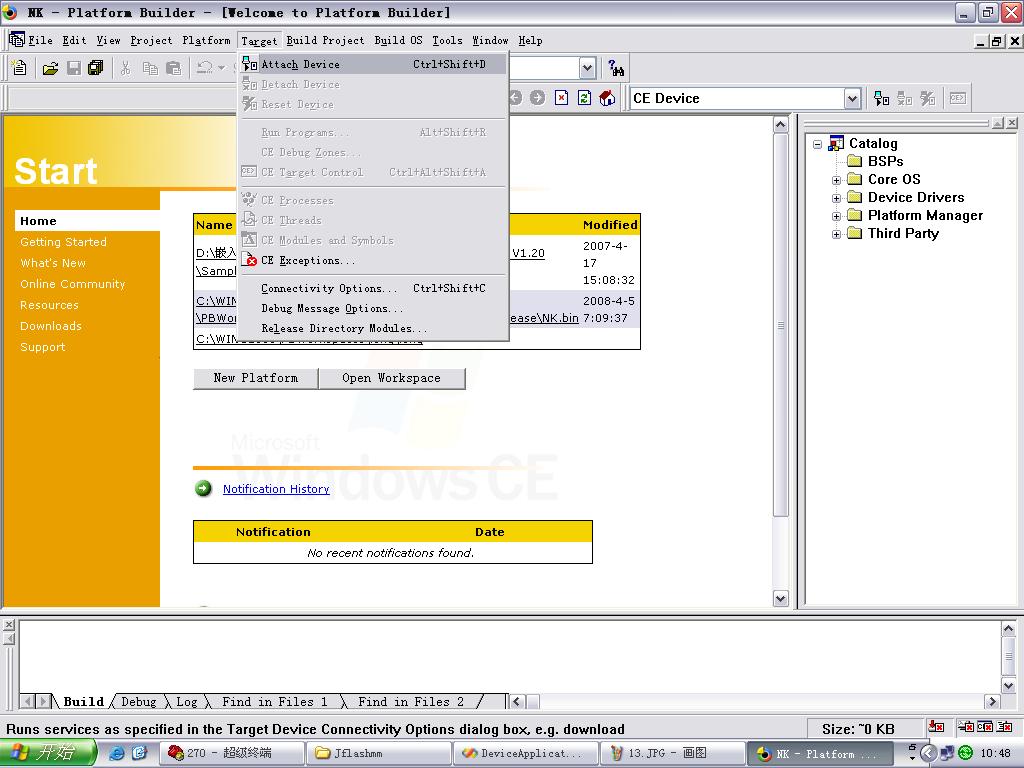Expand the Device Drivers folder
The width and height of the screenshot is (1024, 768).
pyautogui.click(x=837, y=198)
